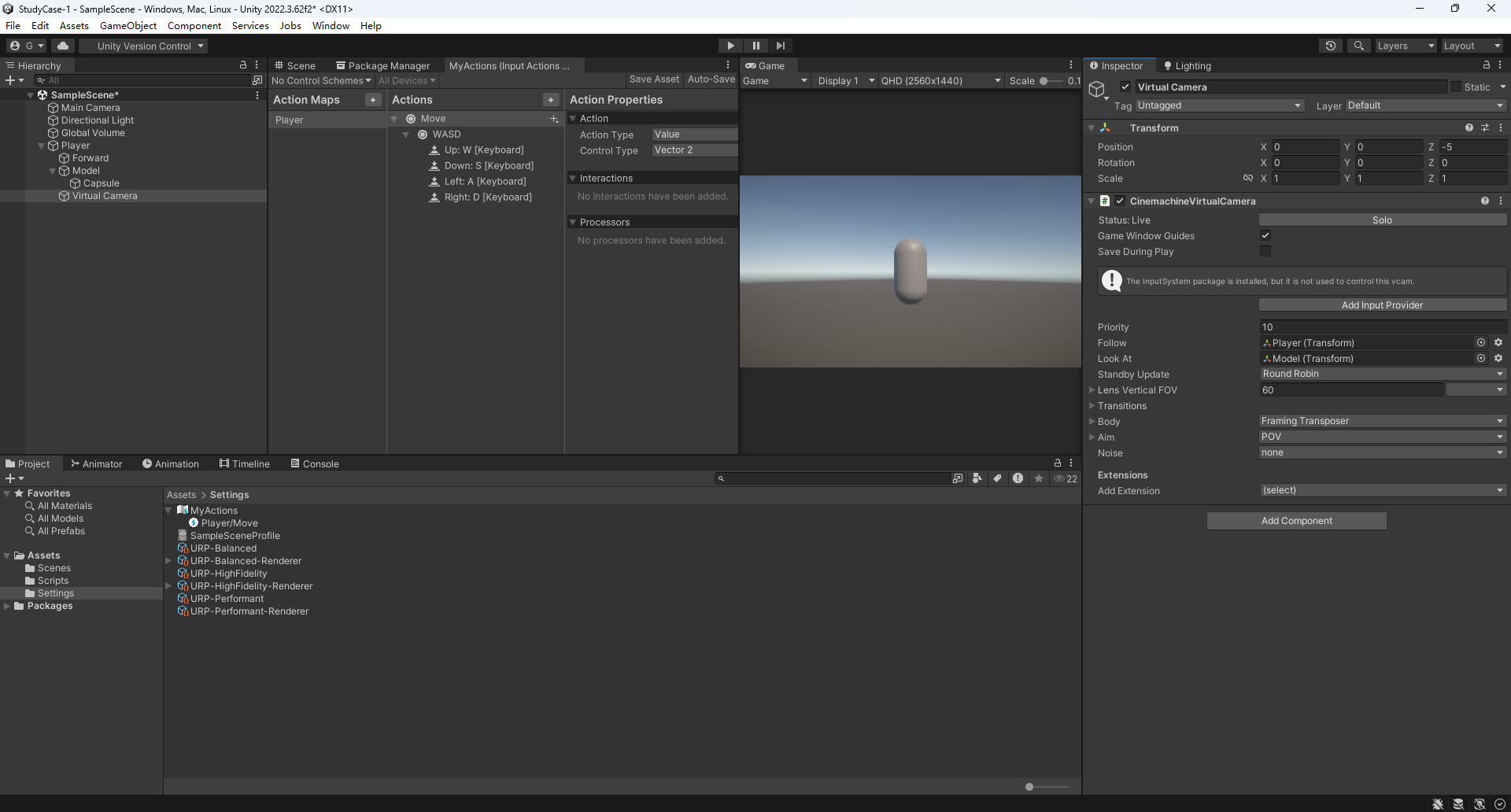The image size is (1511, 812).
Task: Open the Body Framing Transposer dropdown
Action: (x=1382, y=421)
